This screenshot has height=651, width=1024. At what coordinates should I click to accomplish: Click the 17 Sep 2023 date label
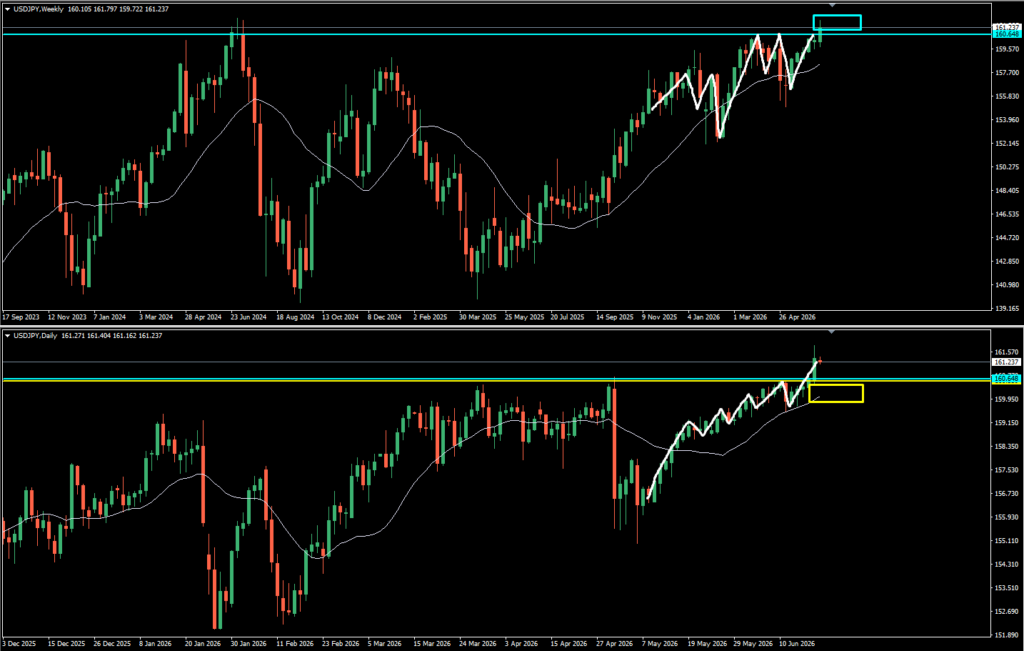(x=22, y=317)
